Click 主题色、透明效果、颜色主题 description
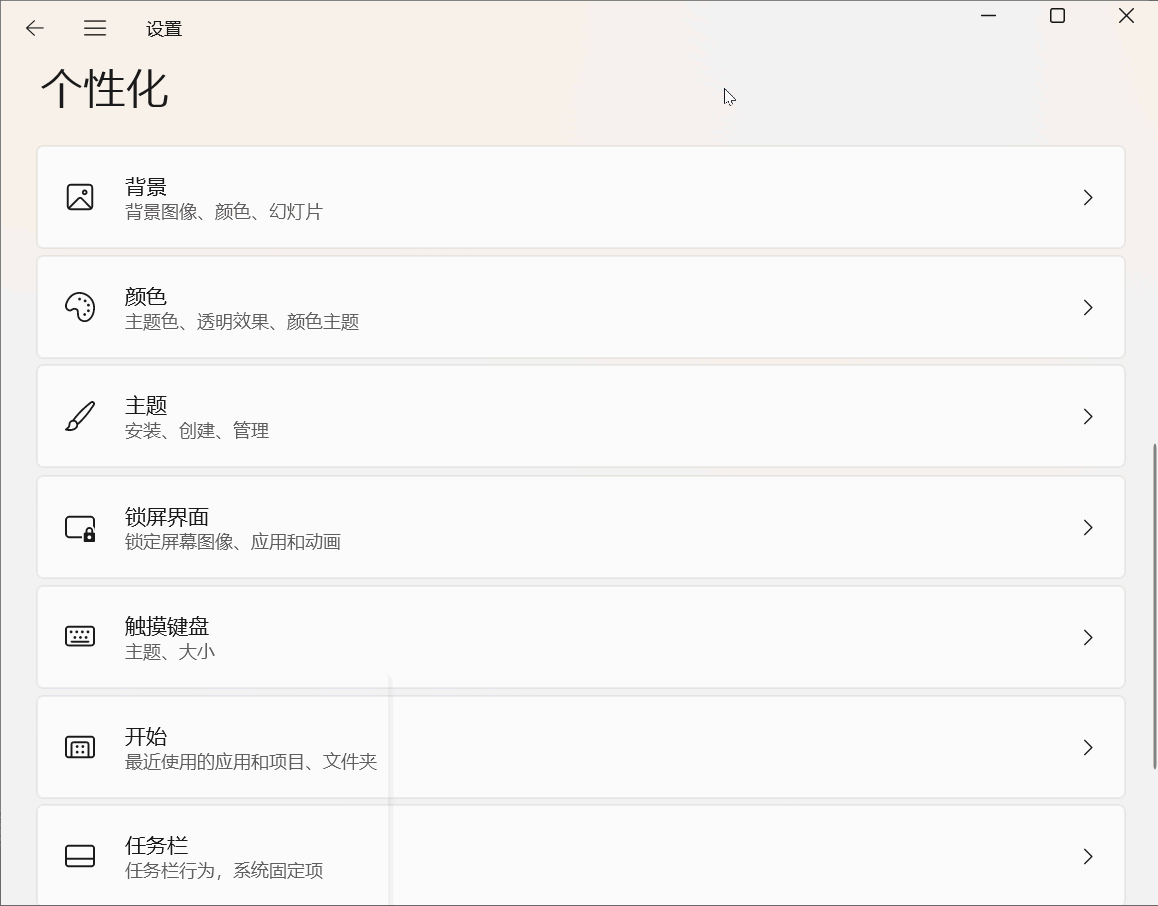The height and width of the screenshot is (906, 1158). coord(242,322)
